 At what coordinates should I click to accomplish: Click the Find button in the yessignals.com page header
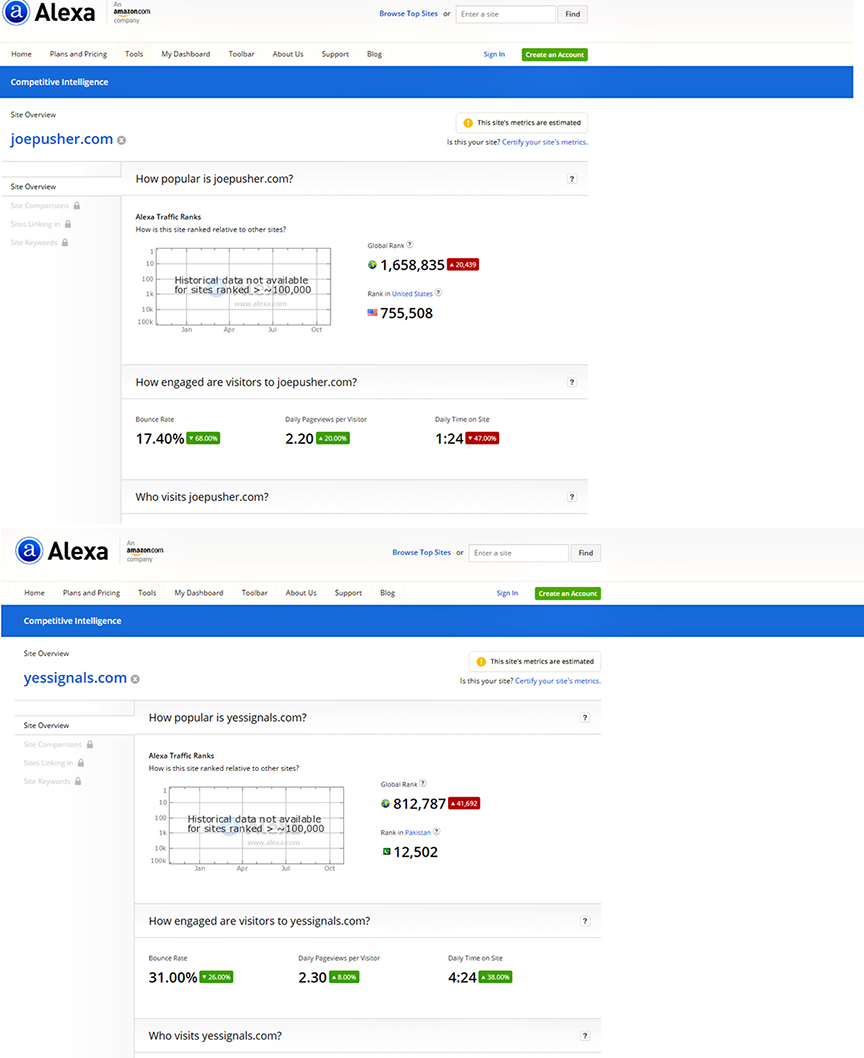point(585,553)
